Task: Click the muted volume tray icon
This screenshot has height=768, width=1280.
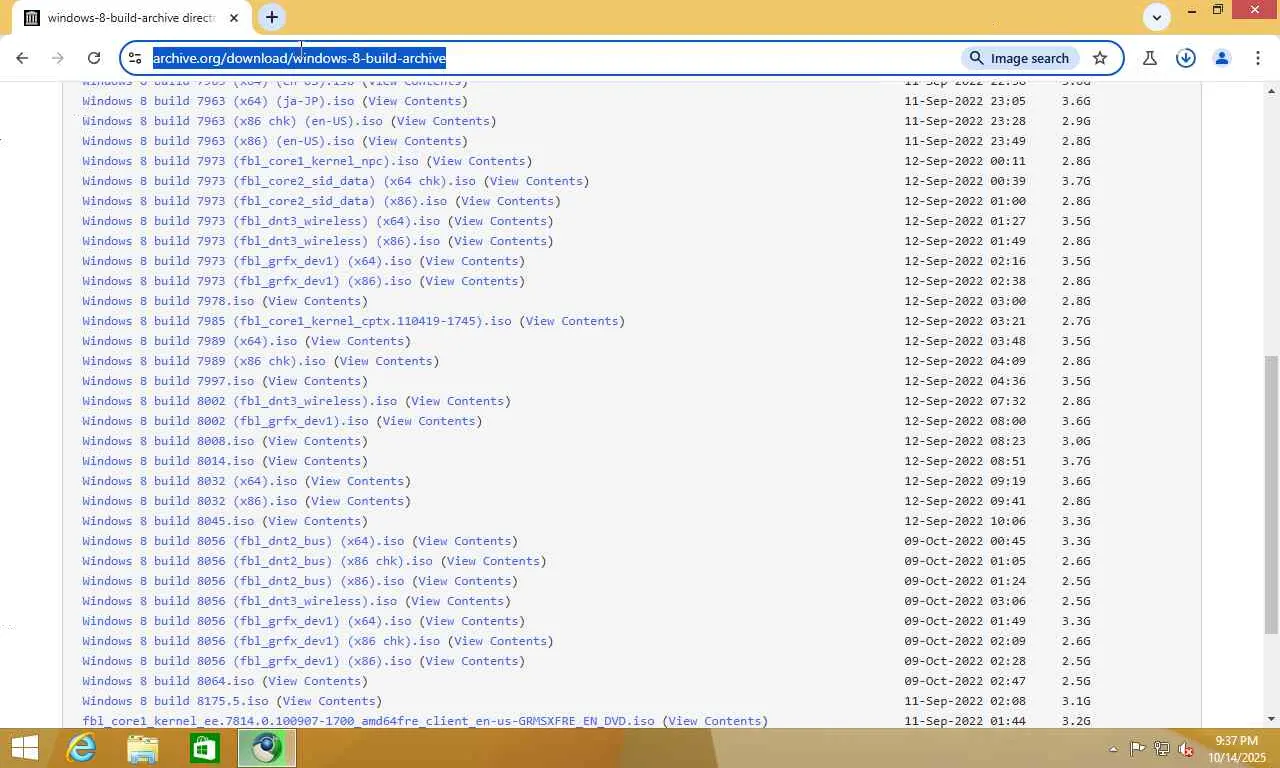Action: pos(1186,749)
